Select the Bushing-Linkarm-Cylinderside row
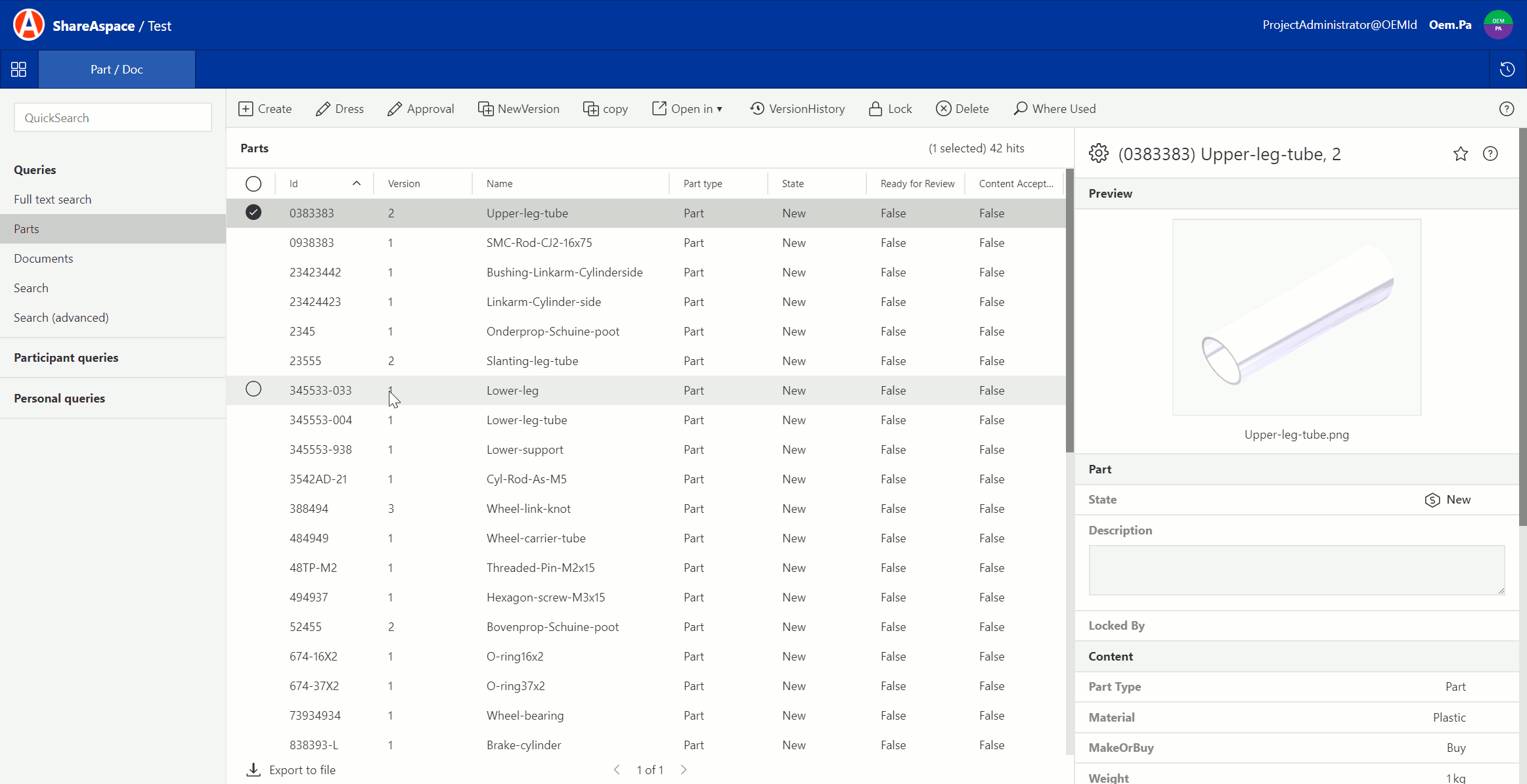Image resolution: width=1527 pixels, height=784 pixels. [646, 272]
